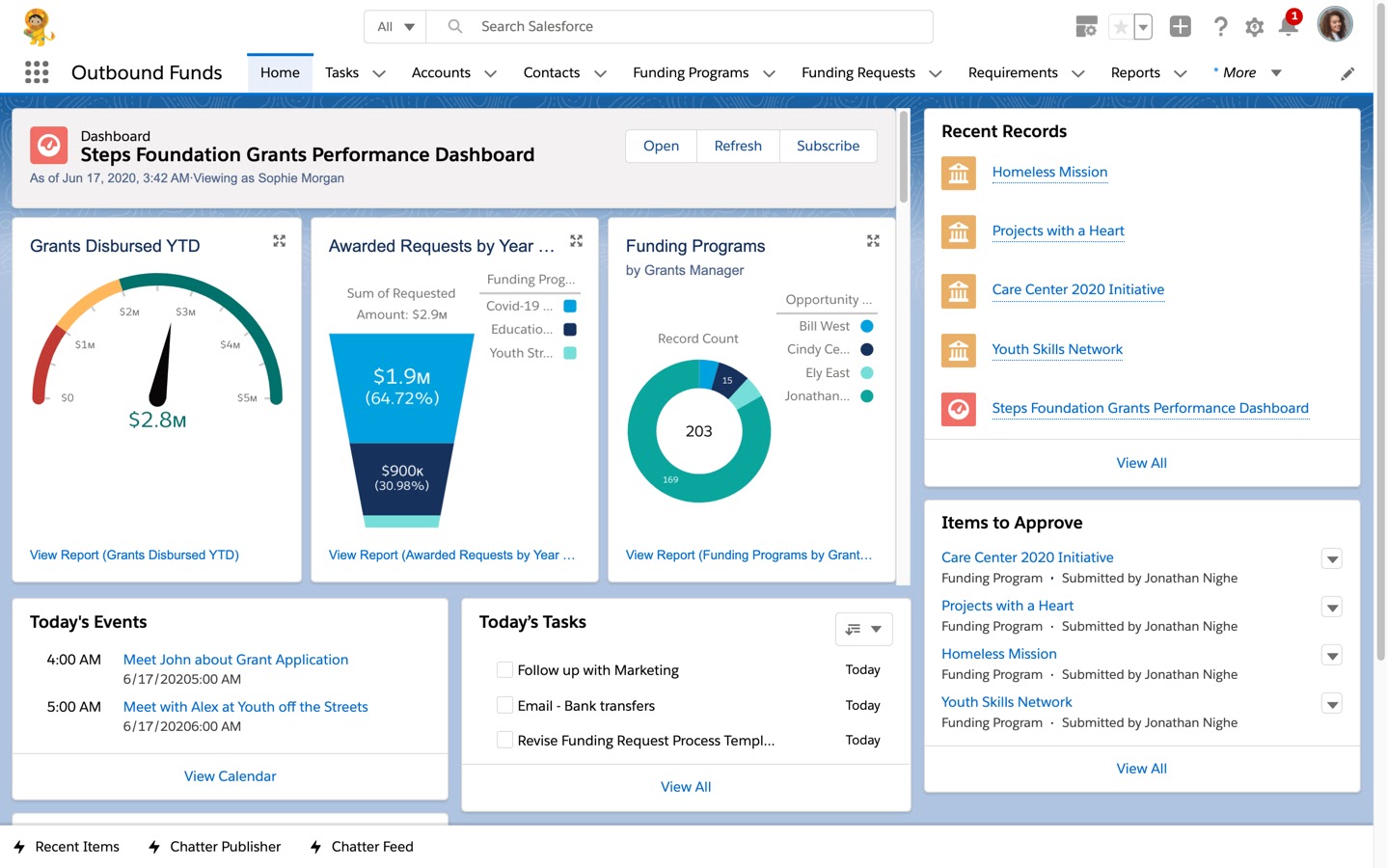
Task: Click the user profile avatar
Action: tap(1335, 25)
